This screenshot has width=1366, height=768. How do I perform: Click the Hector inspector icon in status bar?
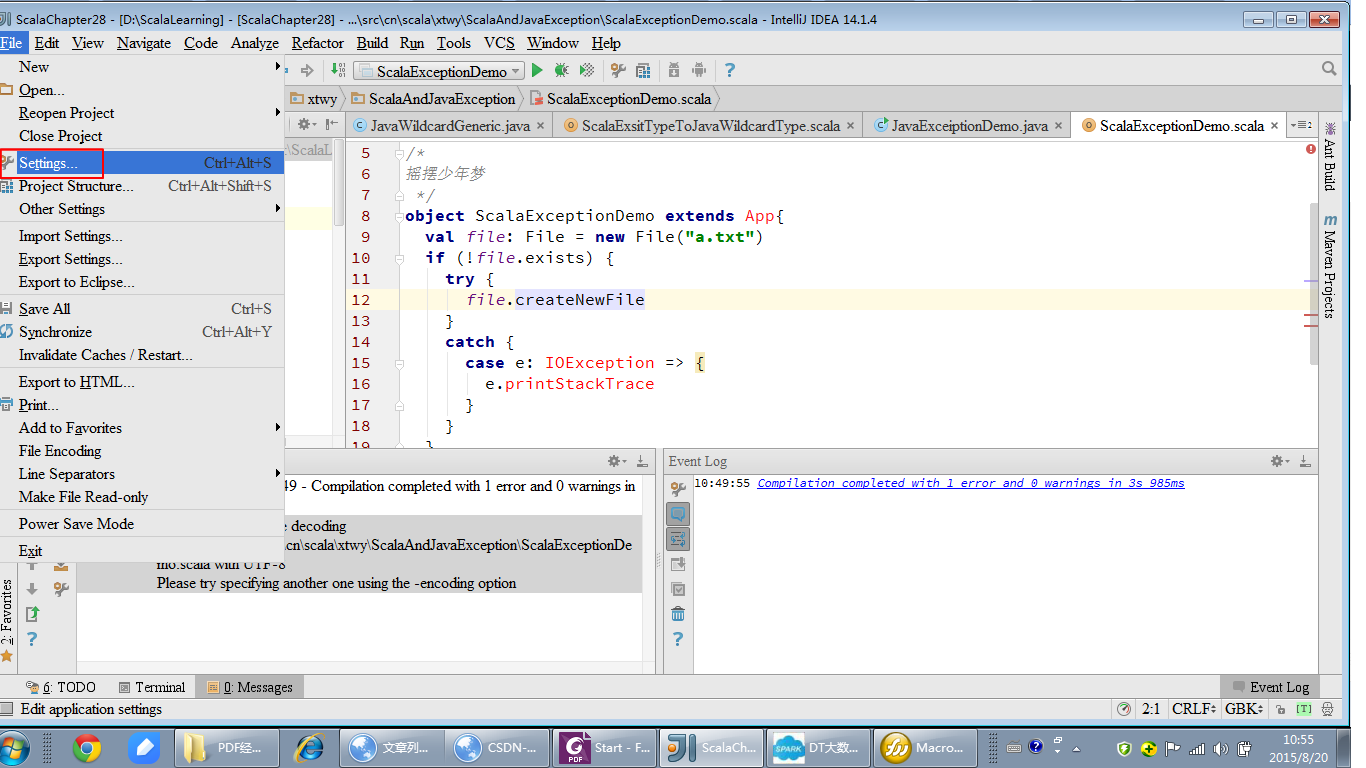tap(1326, 709)
